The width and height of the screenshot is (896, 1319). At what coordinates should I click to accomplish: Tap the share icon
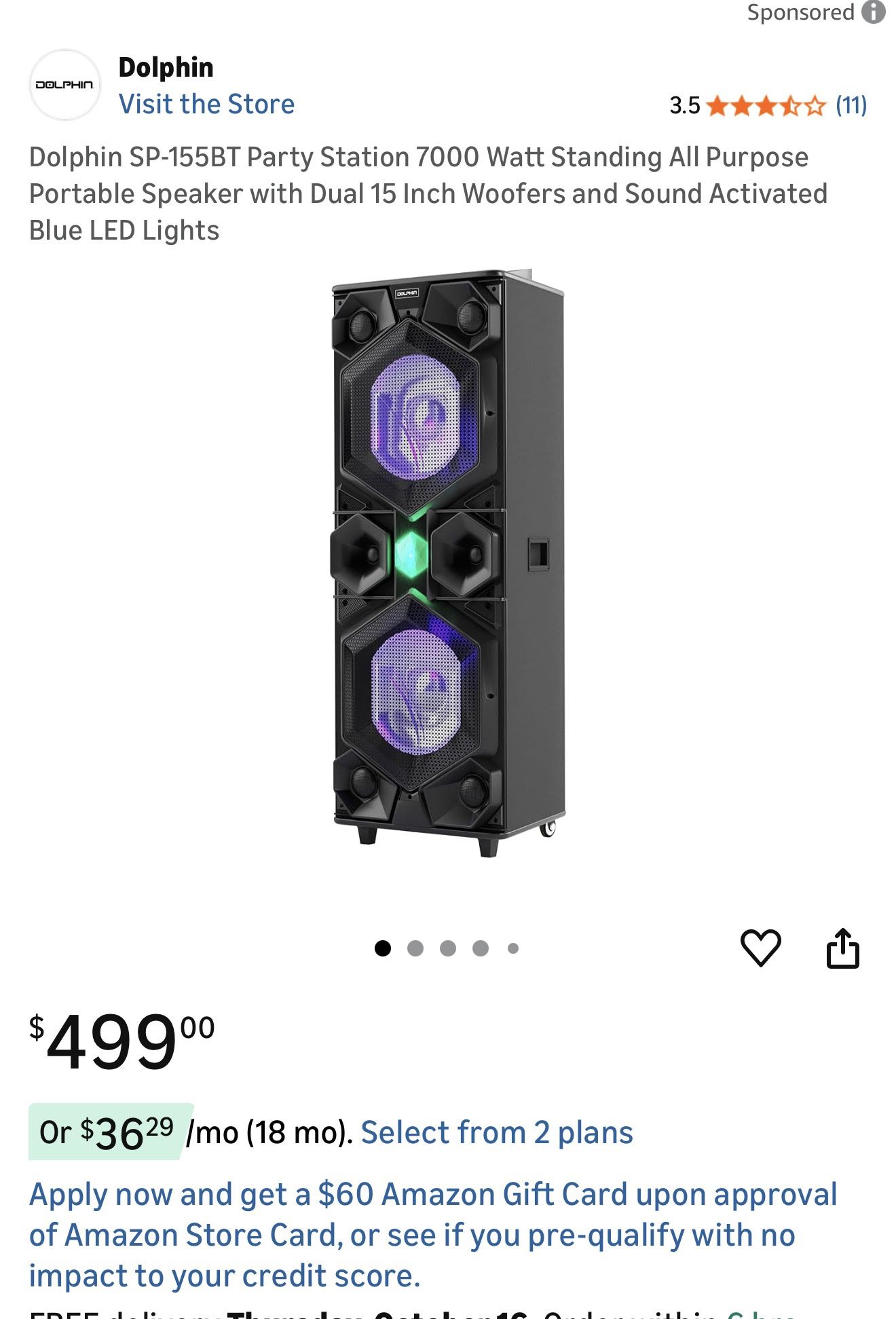click(843, 948)
